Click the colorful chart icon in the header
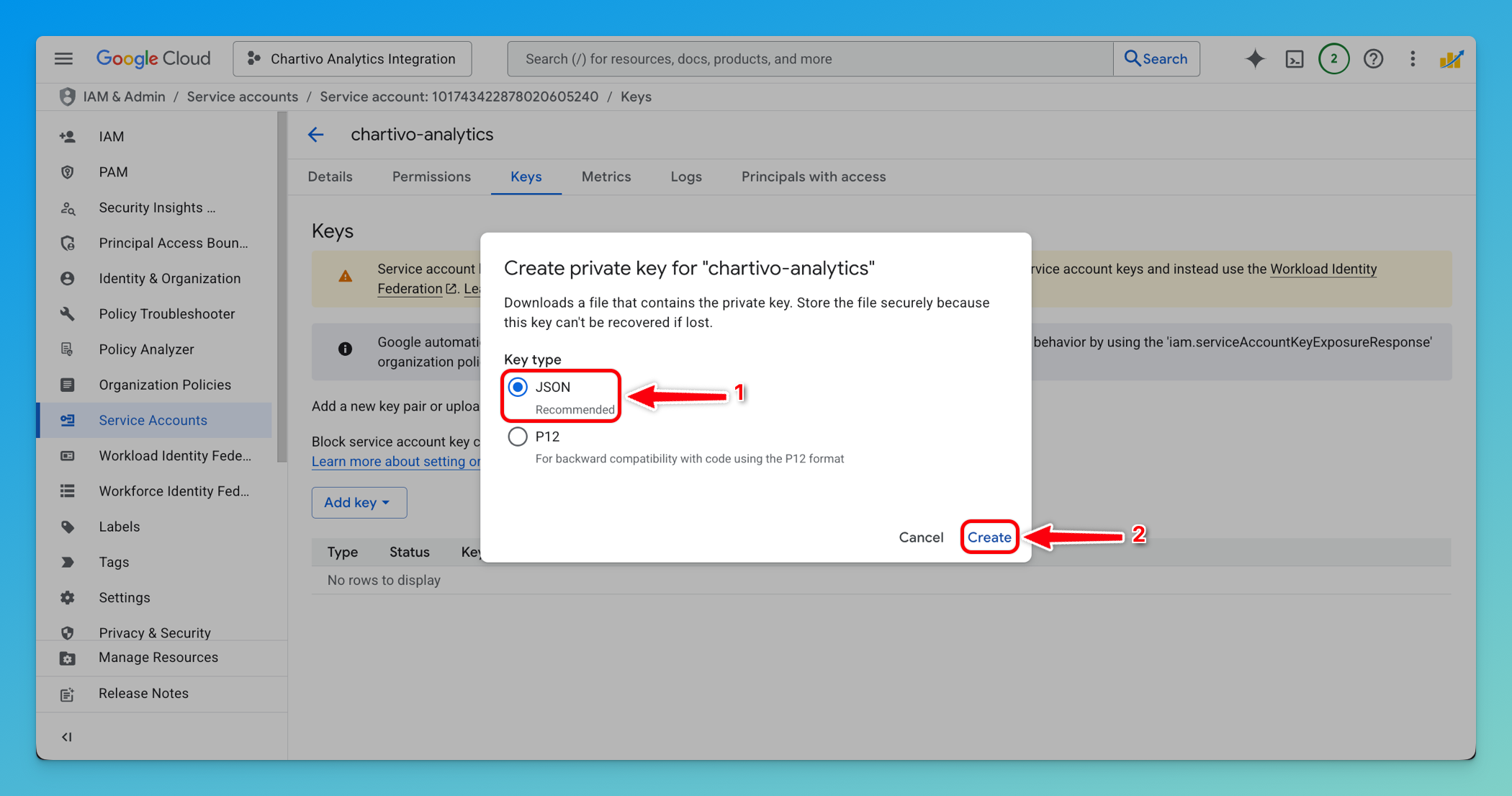 tap(1452, 58)
